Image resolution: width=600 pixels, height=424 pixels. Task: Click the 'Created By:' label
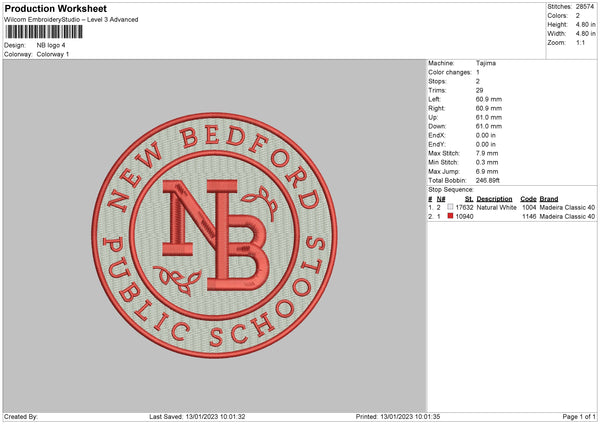point(21,417)
